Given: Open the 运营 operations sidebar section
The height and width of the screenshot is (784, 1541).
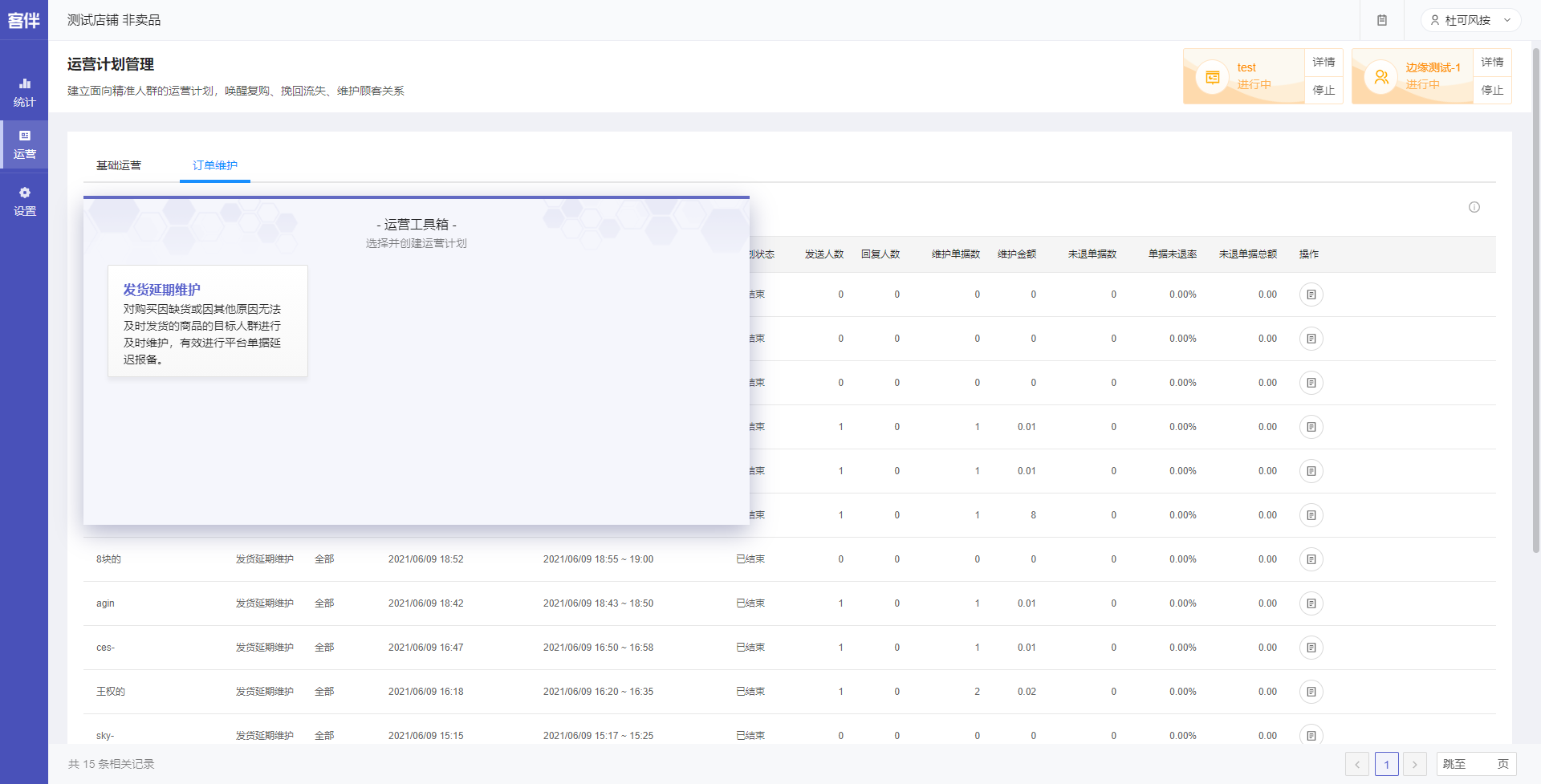Looking at the screenshot, I should (x=24, y=144).
